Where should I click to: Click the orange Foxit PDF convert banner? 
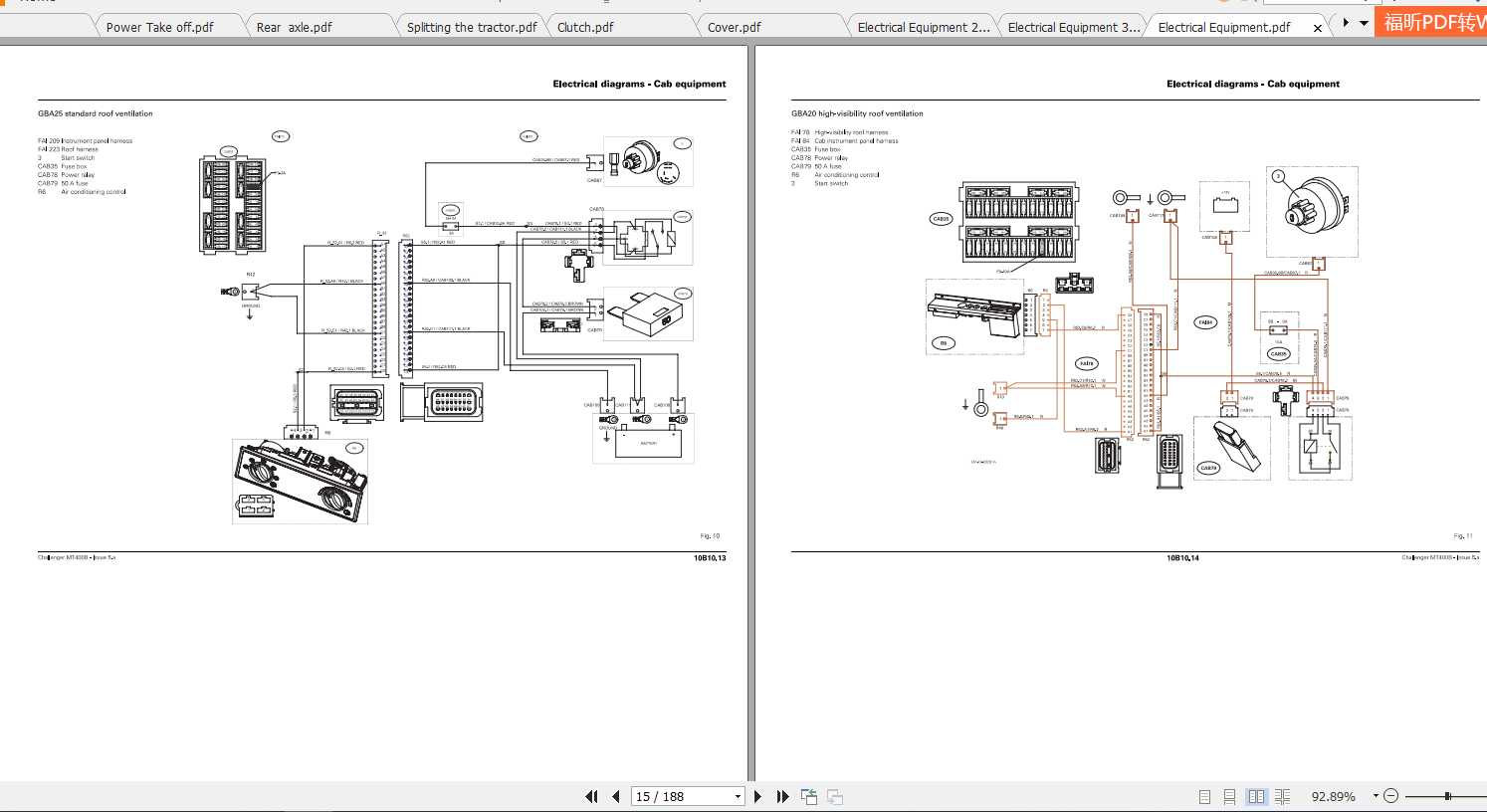tap(1430, 22)
